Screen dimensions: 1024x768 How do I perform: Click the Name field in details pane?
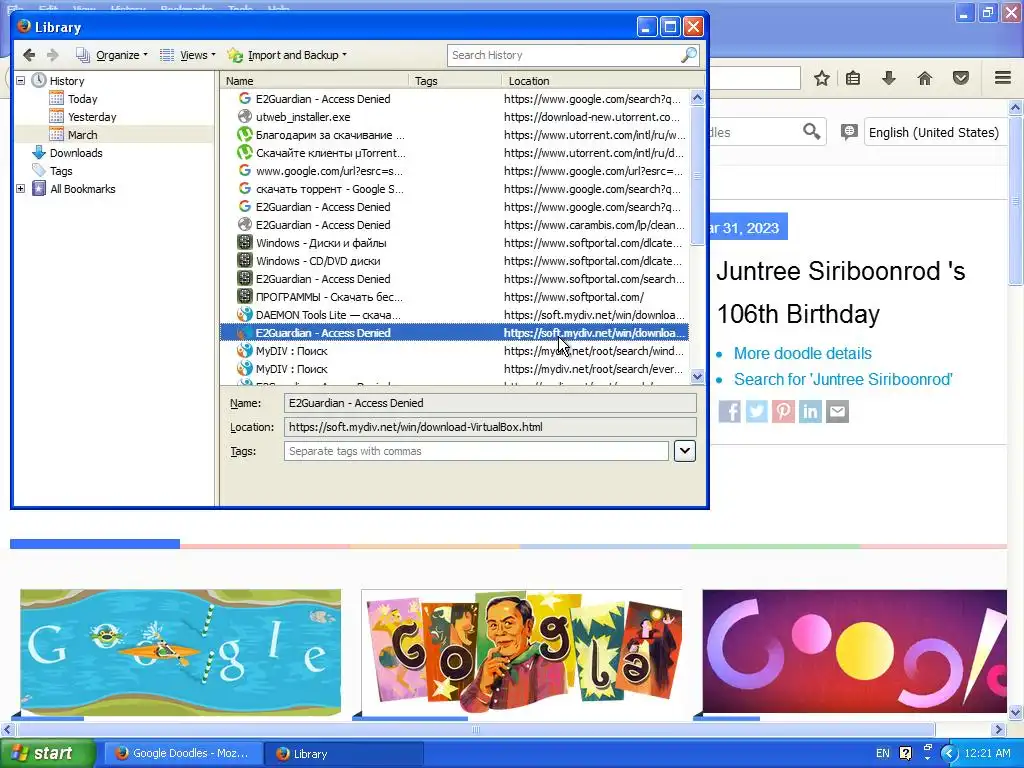tap(490, 403)
